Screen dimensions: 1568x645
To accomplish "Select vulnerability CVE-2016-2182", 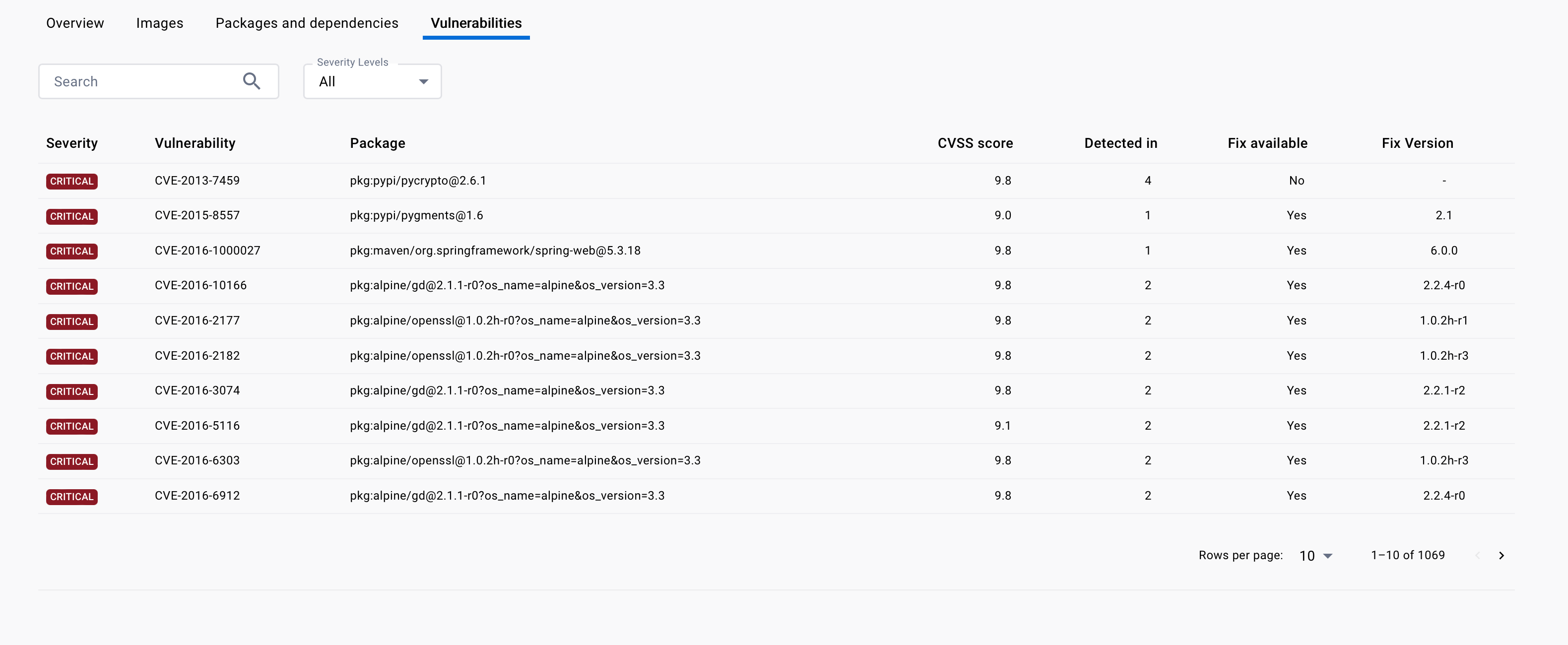I will click(197, 356).
